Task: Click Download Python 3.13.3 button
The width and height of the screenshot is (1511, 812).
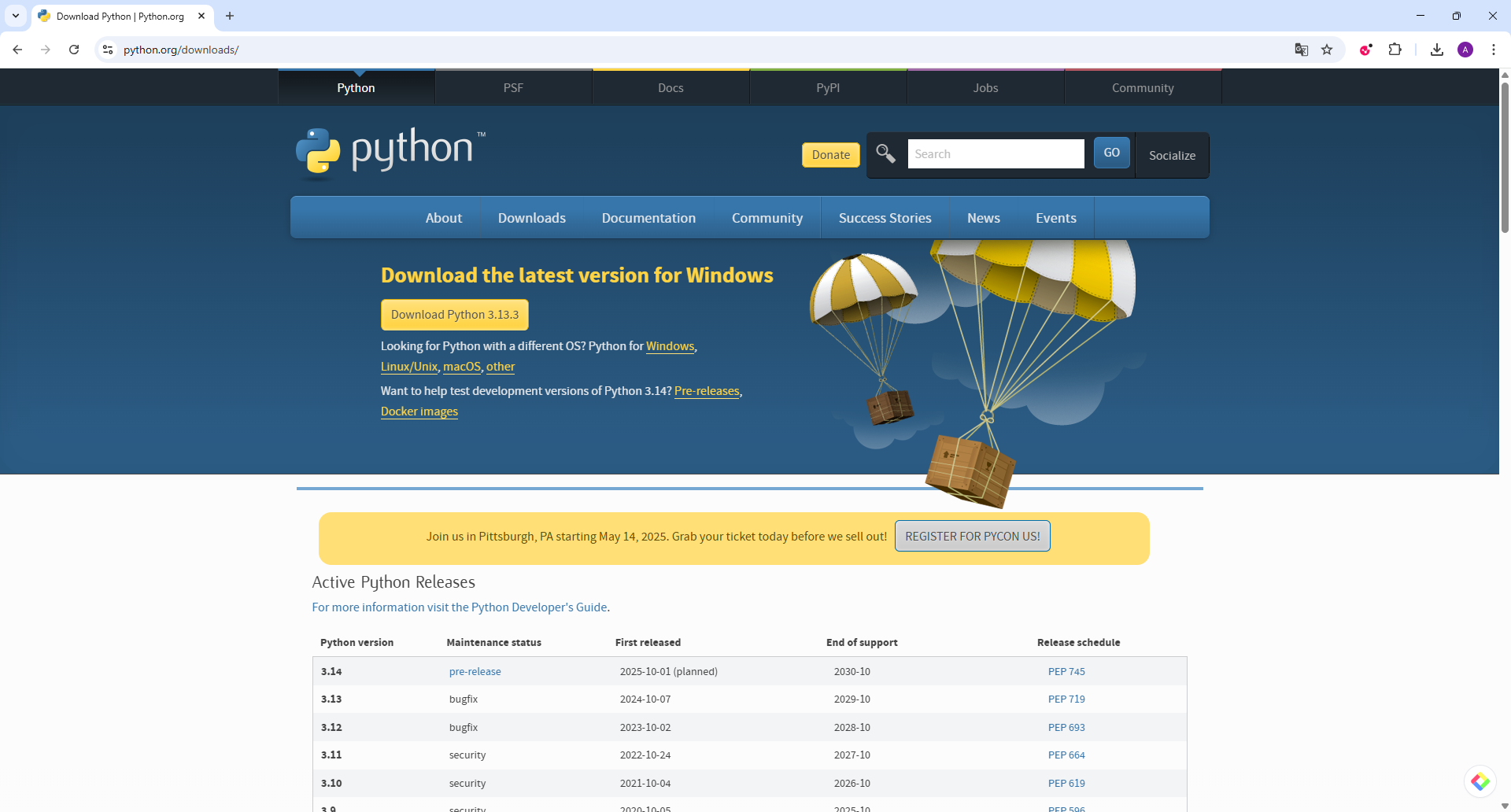Action: pos(455,315)
